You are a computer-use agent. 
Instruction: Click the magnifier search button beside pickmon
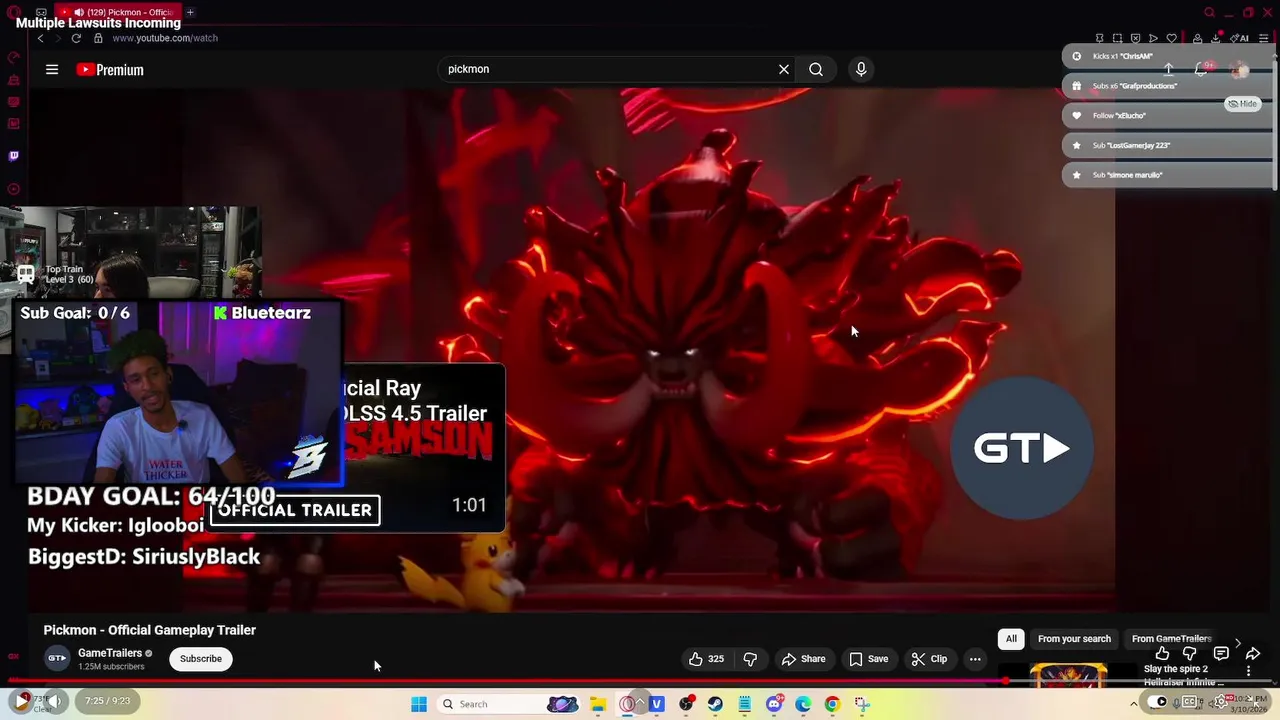click(x=816, y=70)
